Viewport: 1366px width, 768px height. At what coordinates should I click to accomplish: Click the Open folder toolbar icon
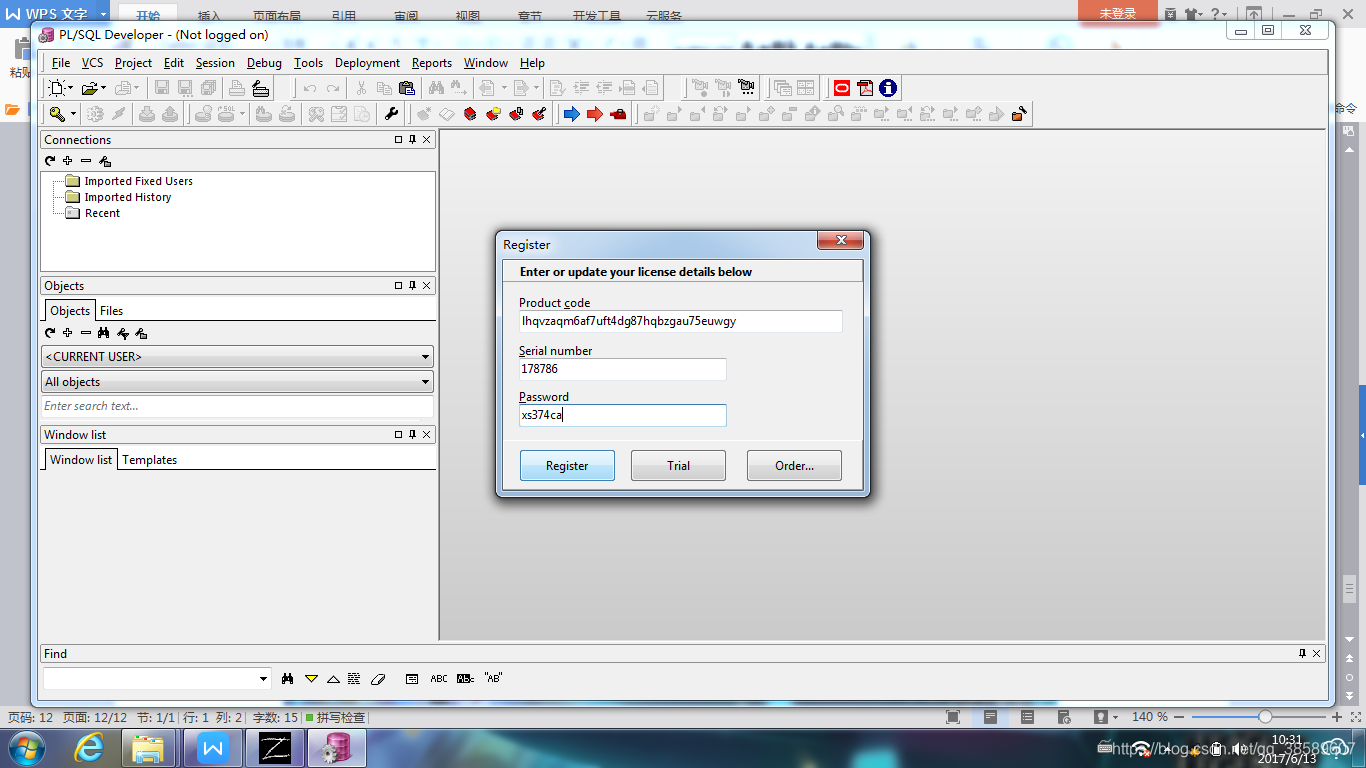[x=89, y=88]
